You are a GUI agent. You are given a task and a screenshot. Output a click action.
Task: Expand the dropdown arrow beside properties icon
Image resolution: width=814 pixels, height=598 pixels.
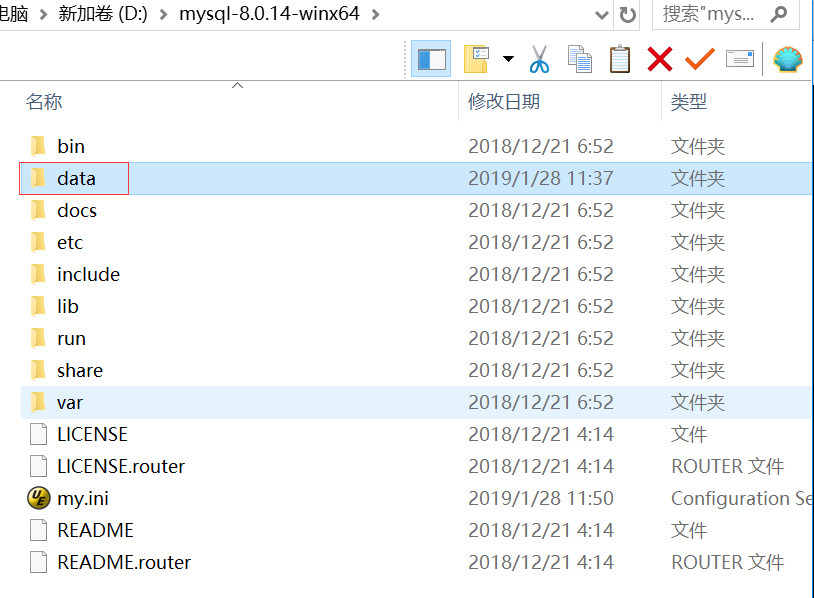(508, 59)
